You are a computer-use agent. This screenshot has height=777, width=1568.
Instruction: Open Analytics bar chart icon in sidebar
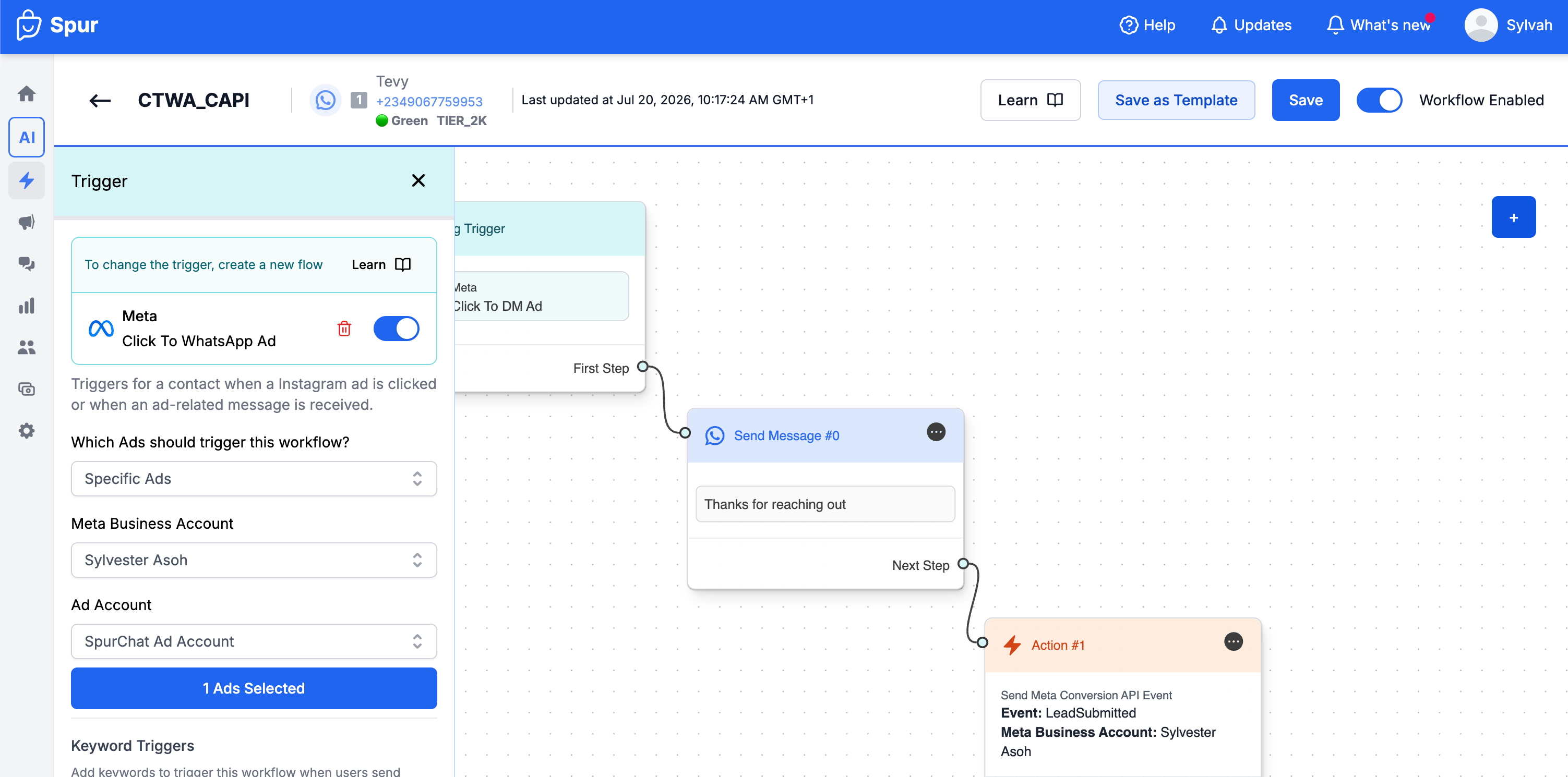click(26, 306)
